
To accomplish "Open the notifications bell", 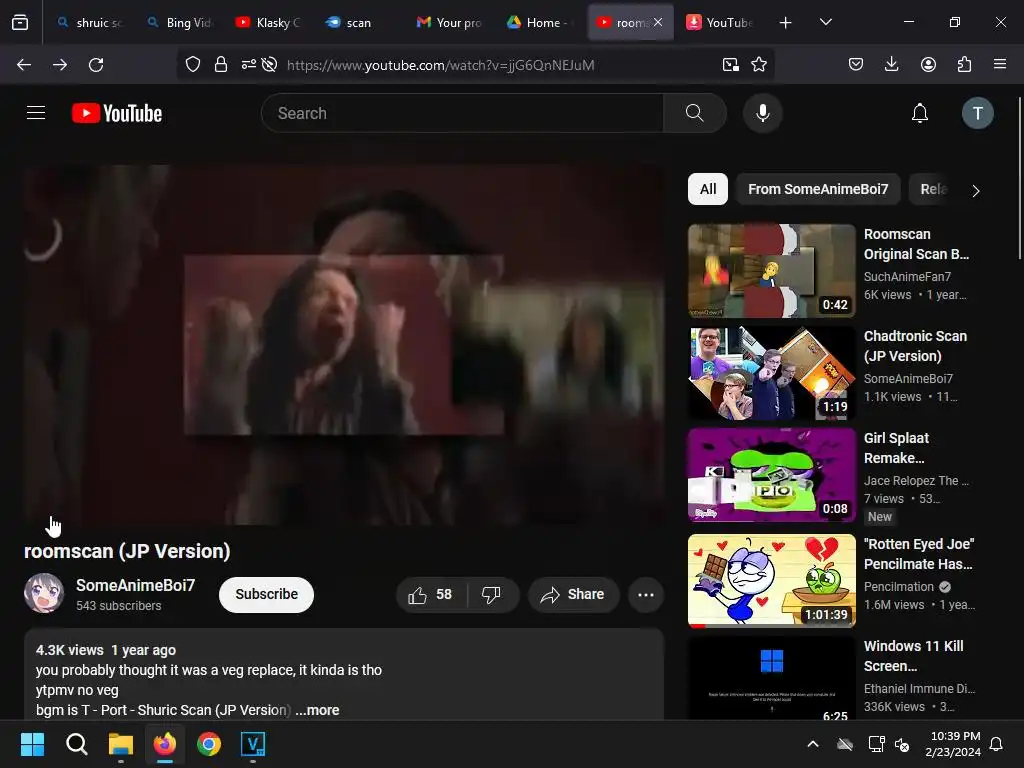I will click(x=920, y=113).
